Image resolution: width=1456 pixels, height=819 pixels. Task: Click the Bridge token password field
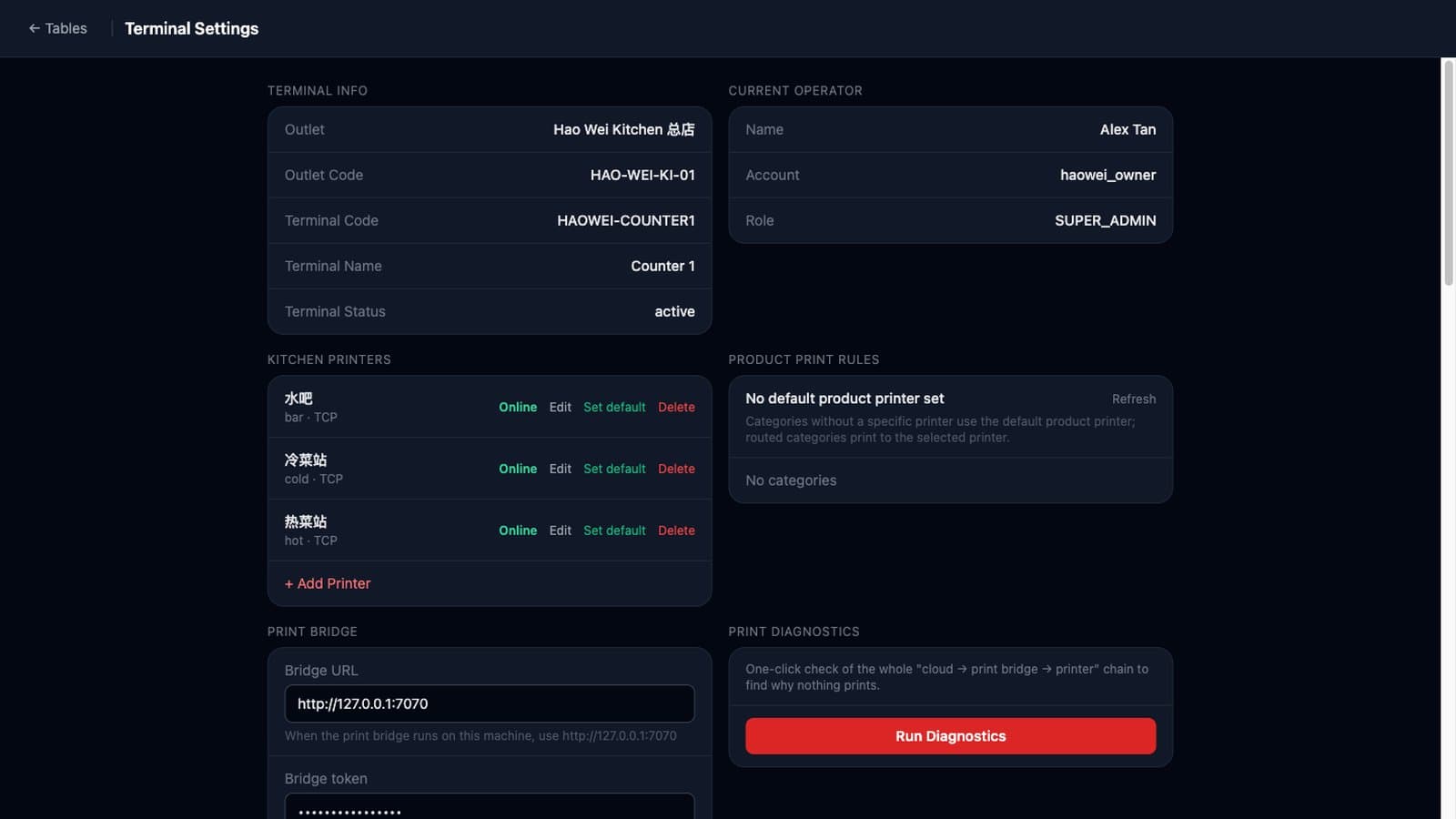click(490, 806)
